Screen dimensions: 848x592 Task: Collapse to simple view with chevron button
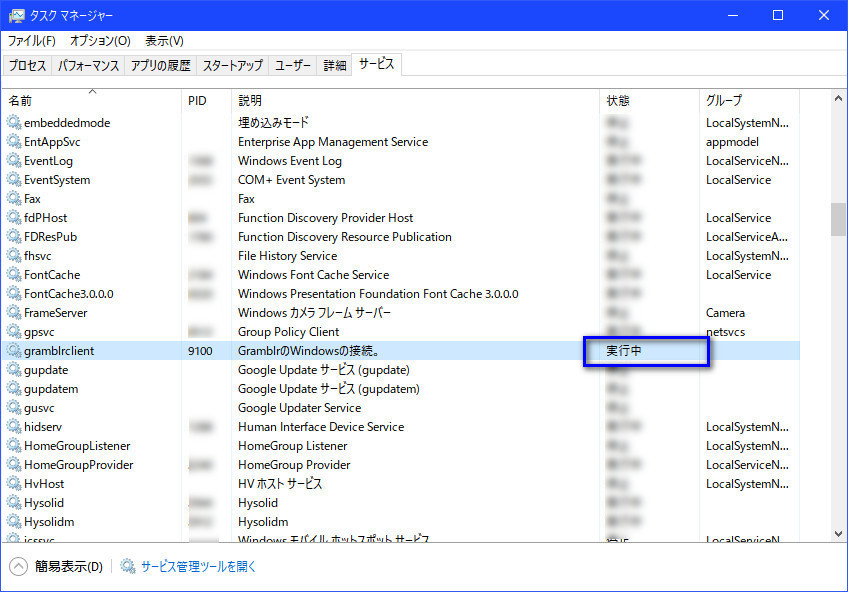point(18,566)
